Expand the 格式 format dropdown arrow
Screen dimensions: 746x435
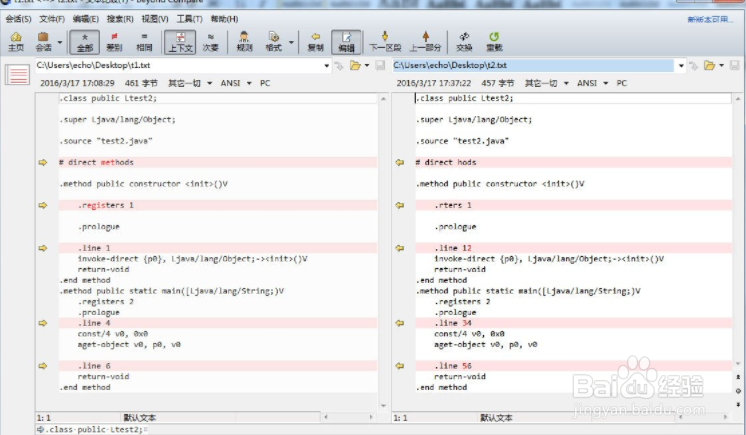click(x=291, y=42)
